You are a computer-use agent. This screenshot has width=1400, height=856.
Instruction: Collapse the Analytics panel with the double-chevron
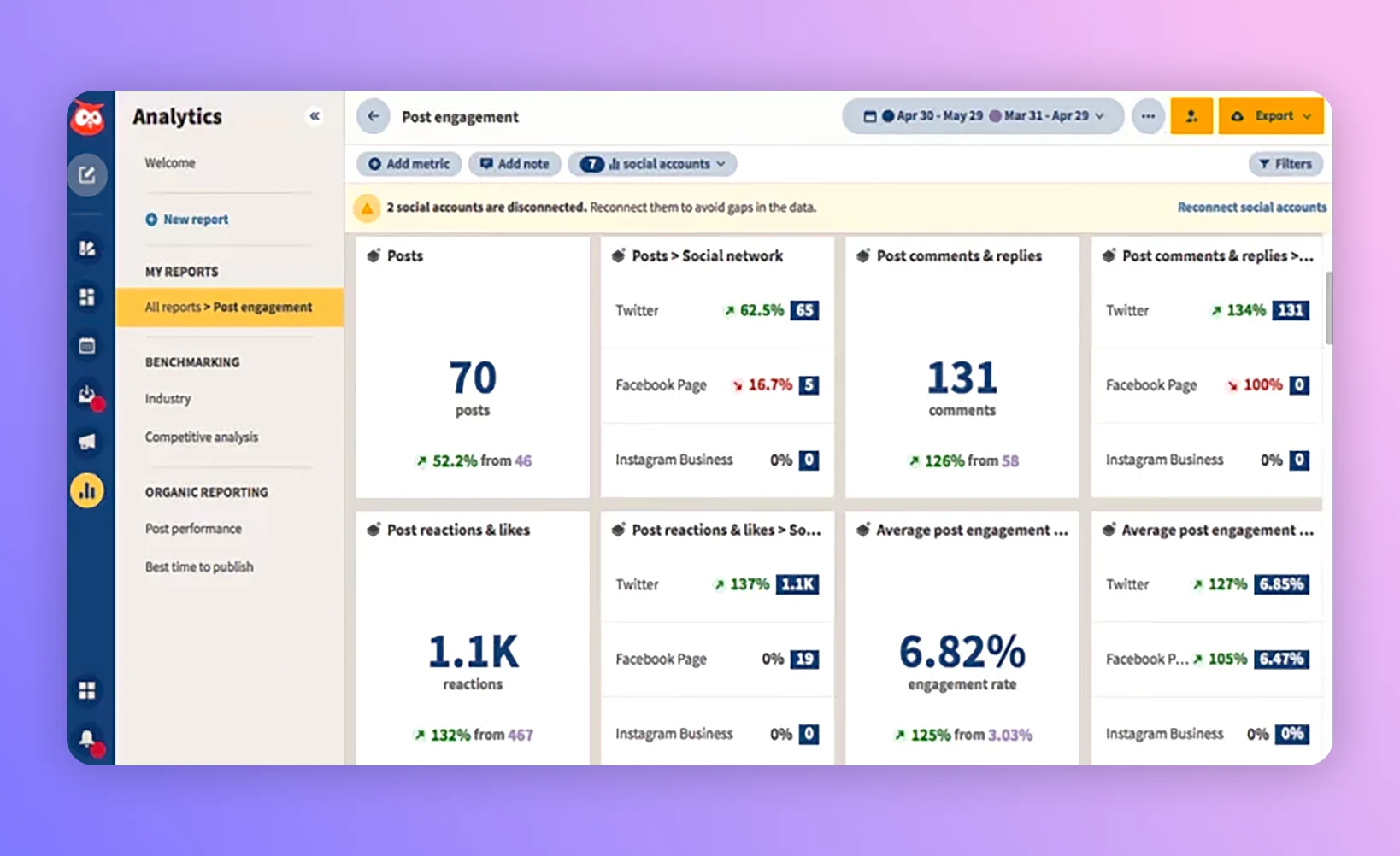pos(315,115)
